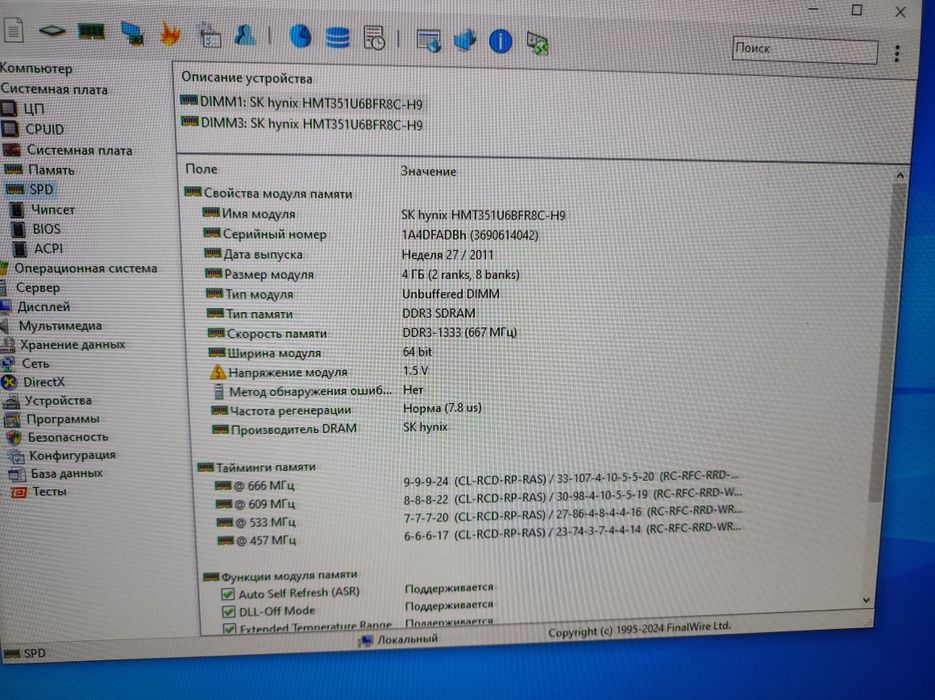
Task: Click the window with globe toolbar icon
Action: (x=428, y=41)
